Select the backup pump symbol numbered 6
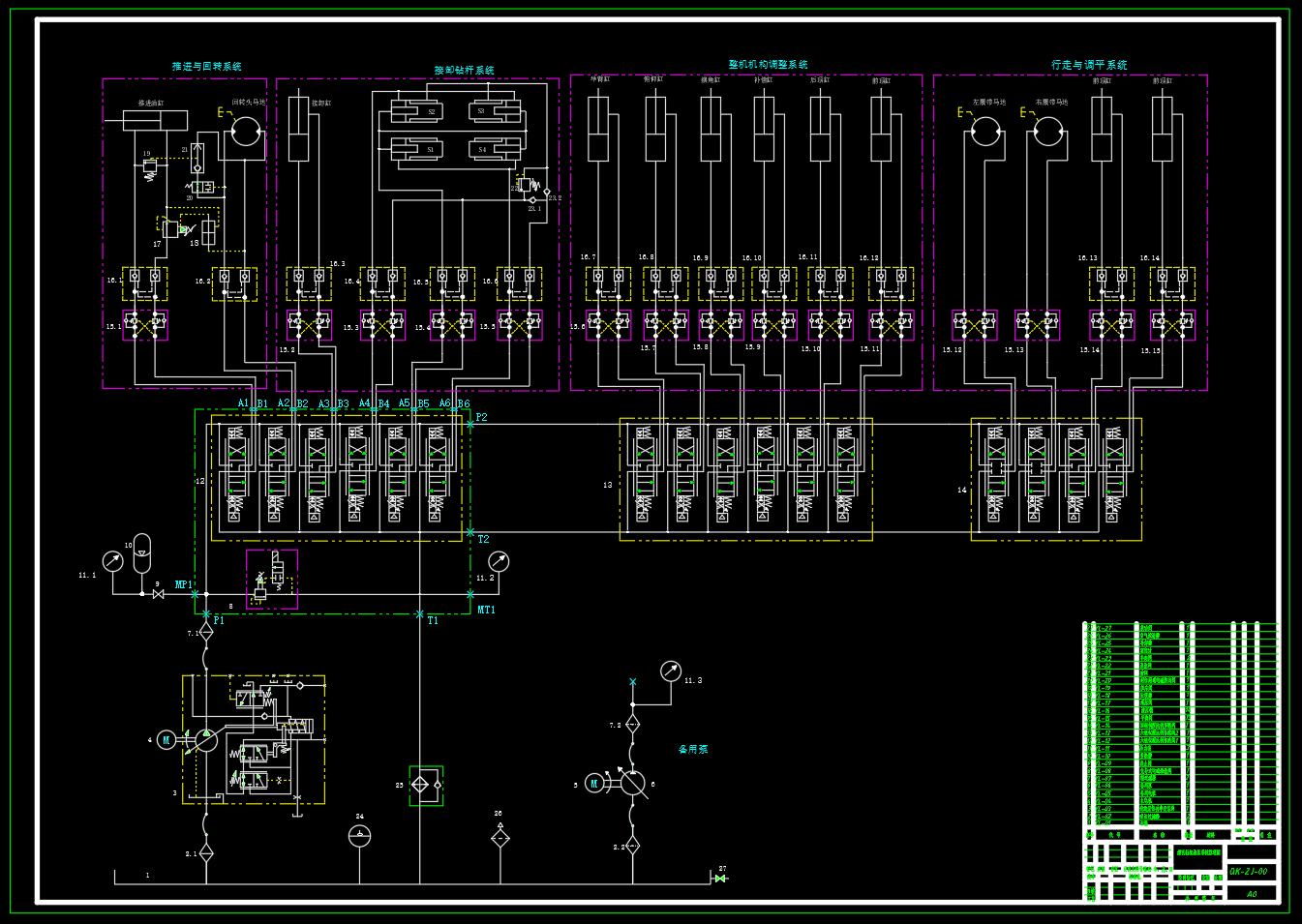1302x924 pixels. (633, 783)
